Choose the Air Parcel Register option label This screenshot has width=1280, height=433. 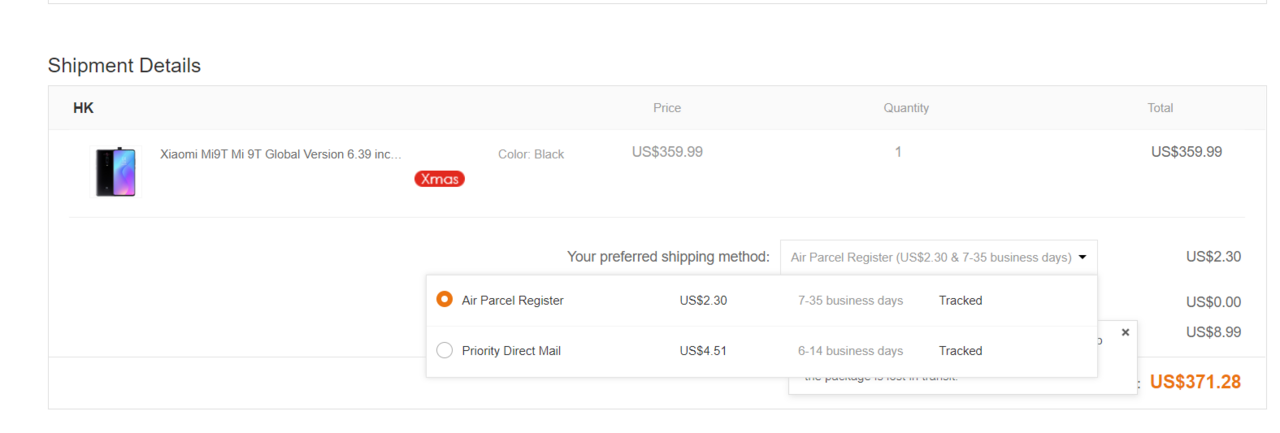click(513, 300)
